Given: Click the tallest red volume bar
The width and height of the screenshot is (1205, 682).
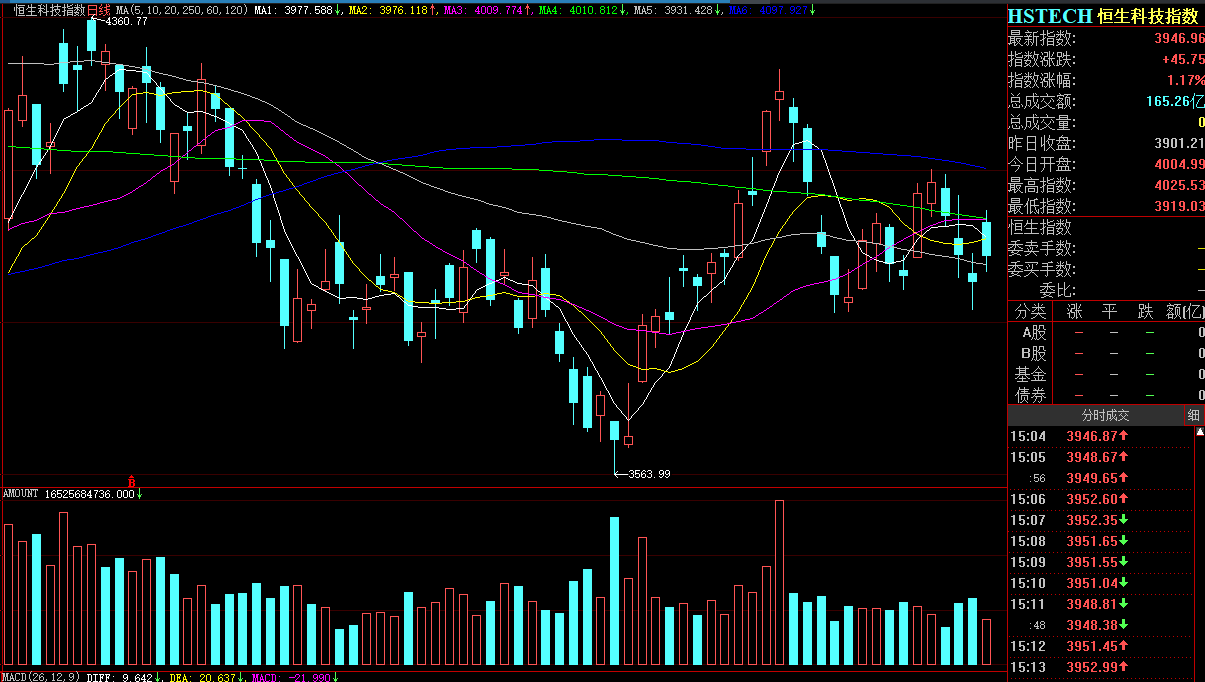Looking at the screenshot, I should click(779, 582).
